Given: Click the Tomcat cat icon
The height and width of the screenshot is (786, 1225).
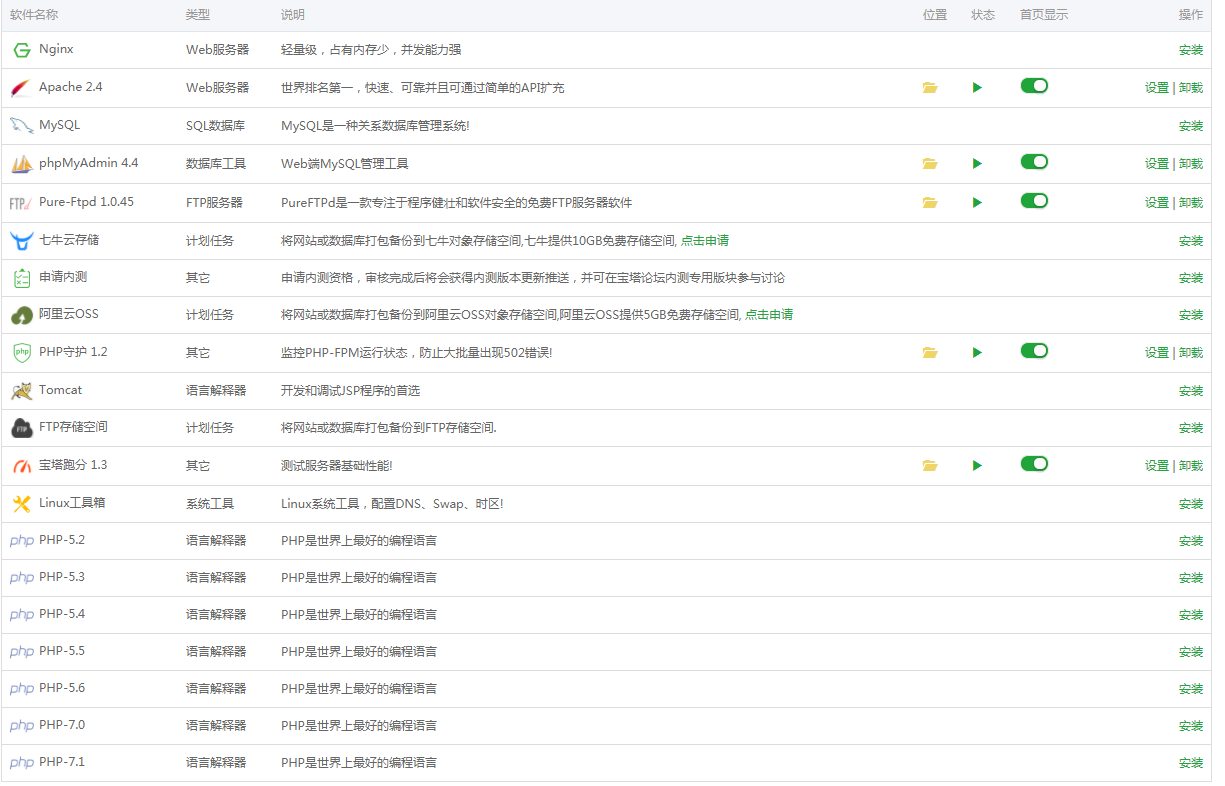Looking at the screenshot, I should point(22,391).
